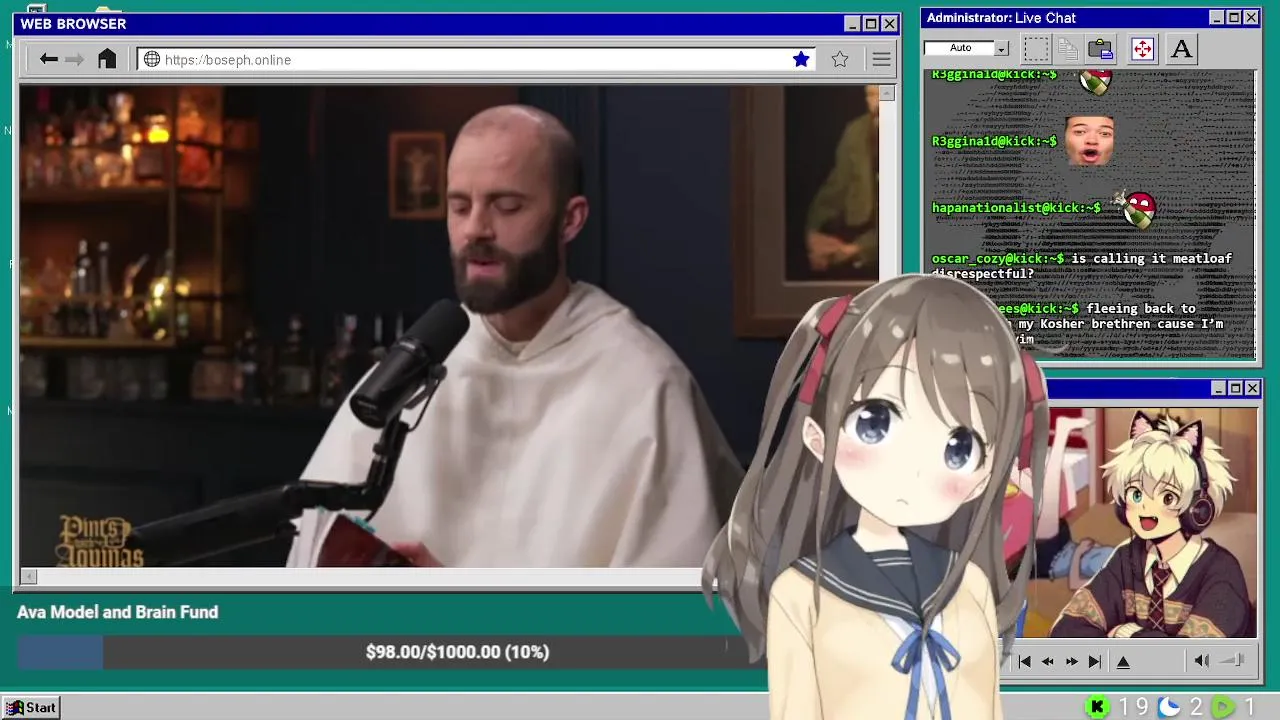Skip to previous track in media player

1024,661
